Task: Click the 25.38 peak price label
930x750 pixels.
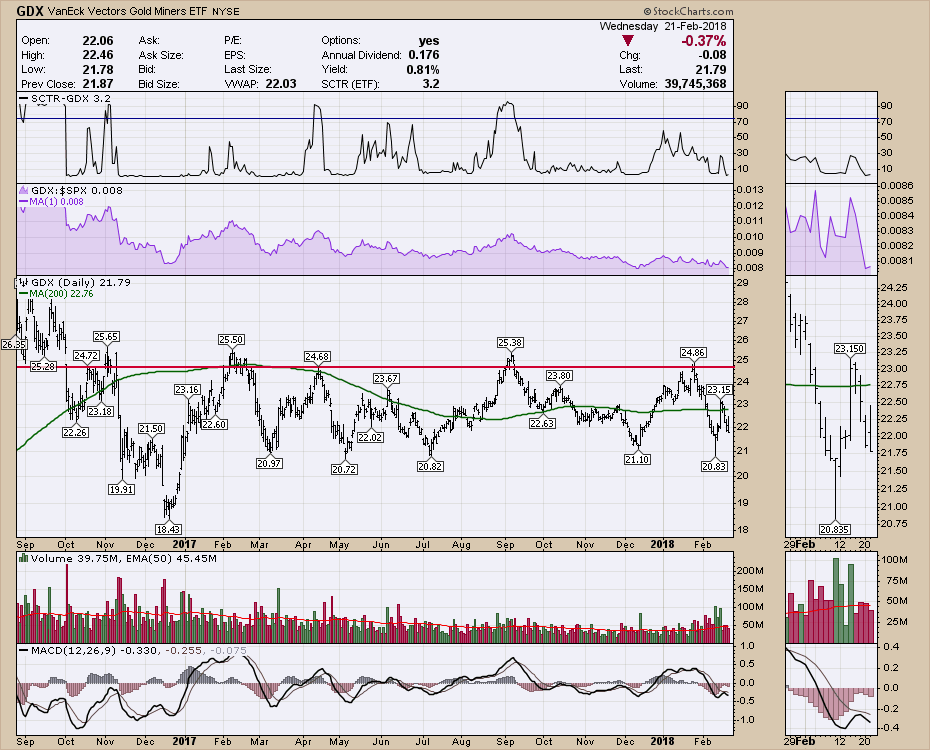Action: tap(510, 343)
